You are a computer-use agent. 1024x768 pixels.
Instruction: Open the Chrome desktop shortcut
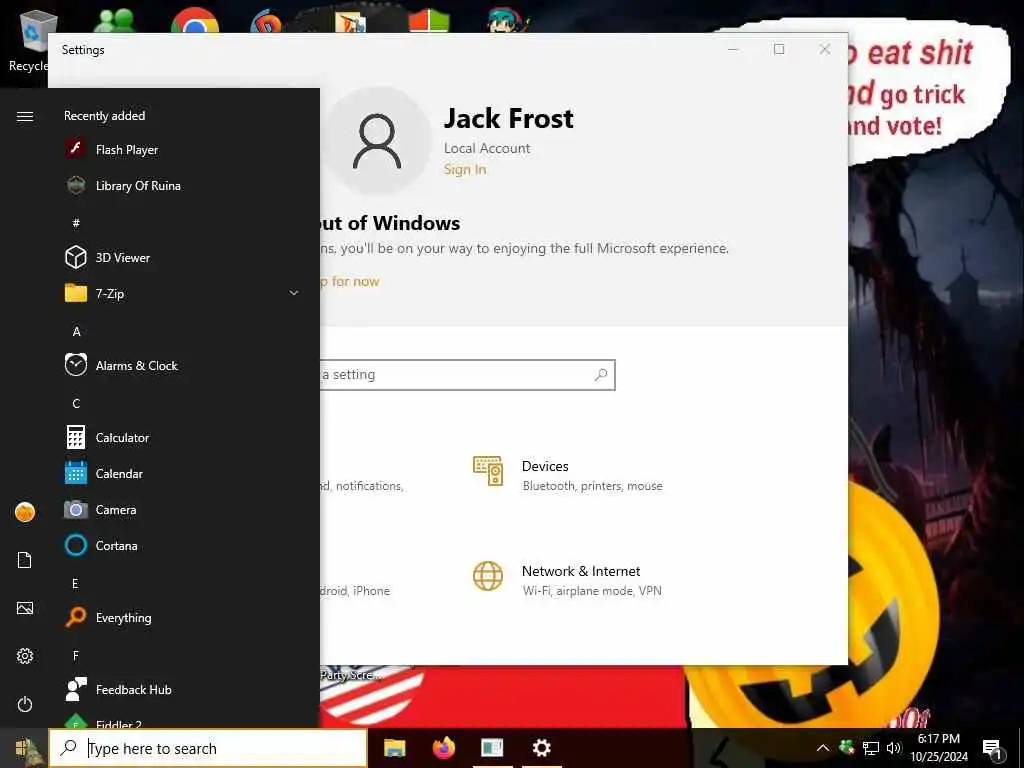[x=195, y=20]
